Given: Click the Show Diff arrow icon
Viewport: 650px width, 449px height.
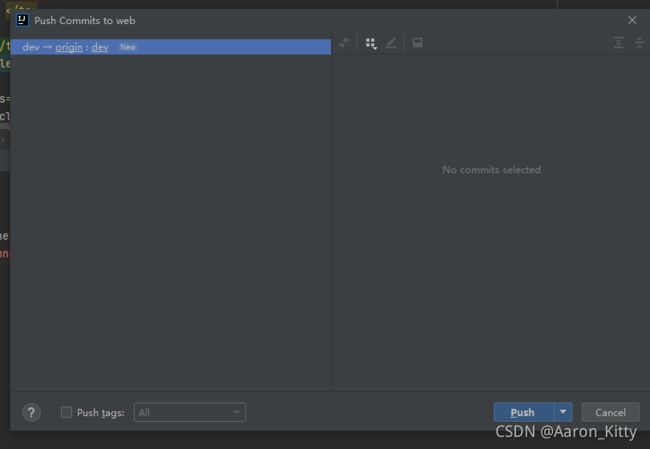Looking at the screenshot, I should [344, 43].
